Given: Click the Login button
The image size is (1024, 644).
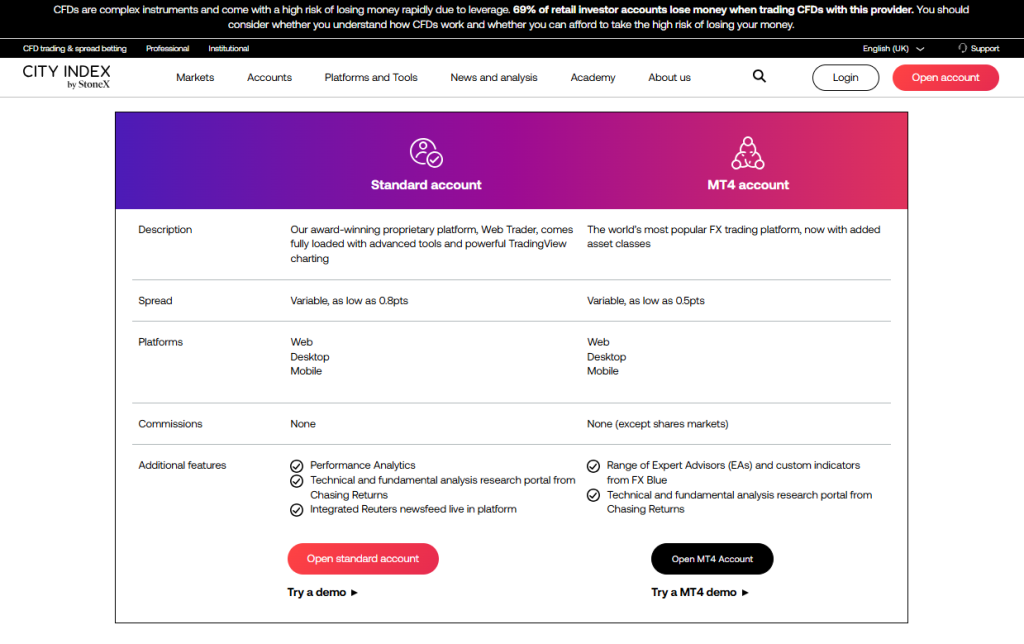Looking at the screenshot, I should [x=845, y=77].
